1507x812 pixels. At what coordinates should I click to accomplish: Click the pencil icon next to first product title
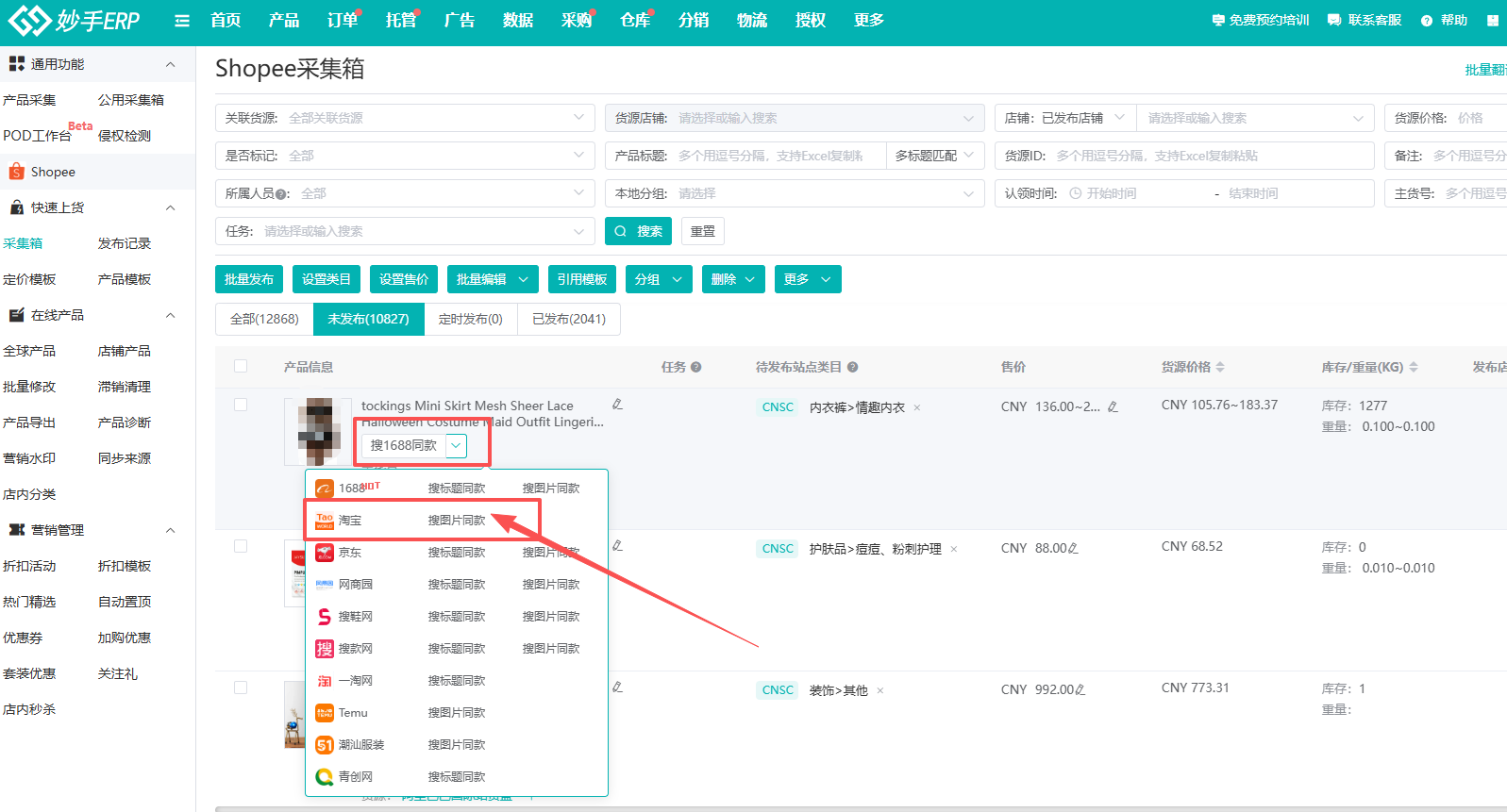pos(617,405)
